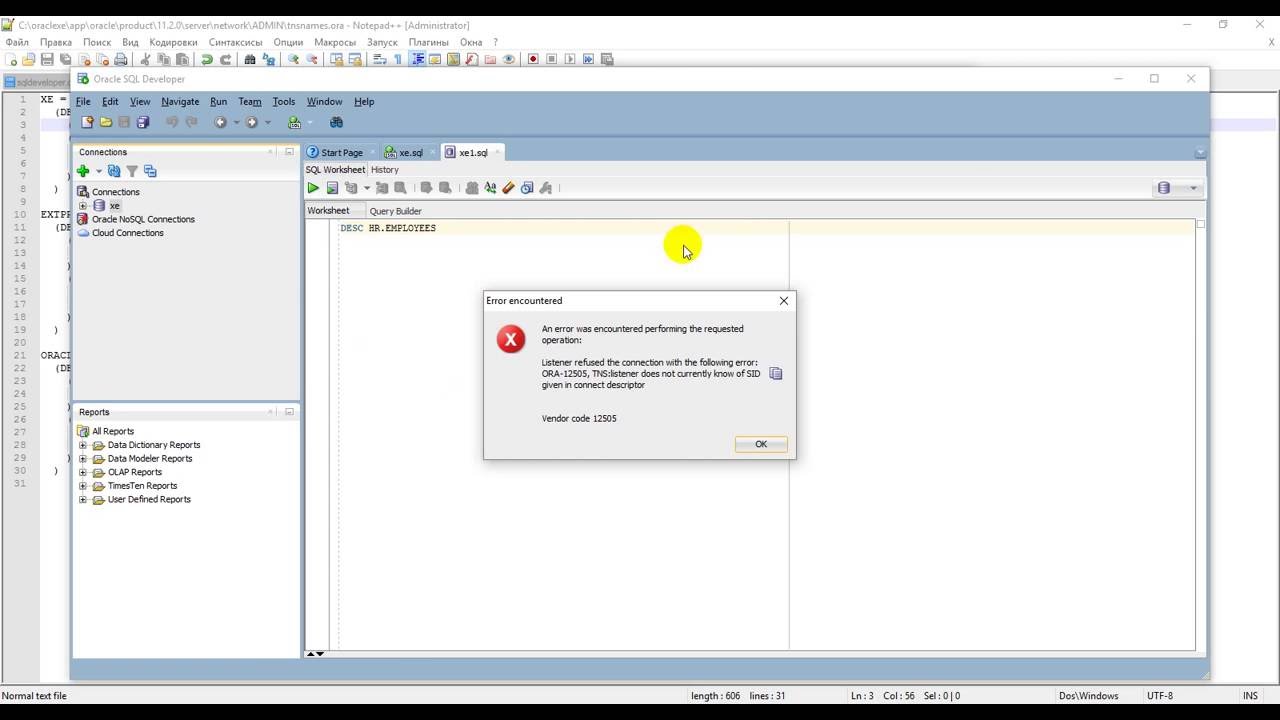The image size is (1280, 720).
Task: Click the Notepad++ Print icon
Action: tap(121, 59)
